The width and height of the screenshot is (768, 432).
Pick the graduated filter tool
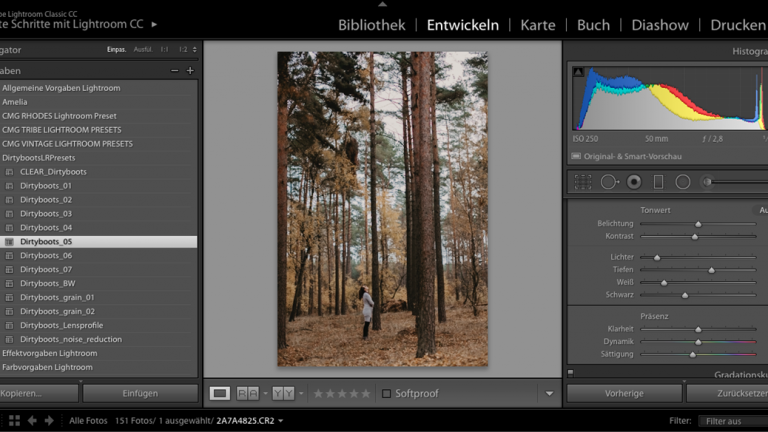tap(658, 182)
